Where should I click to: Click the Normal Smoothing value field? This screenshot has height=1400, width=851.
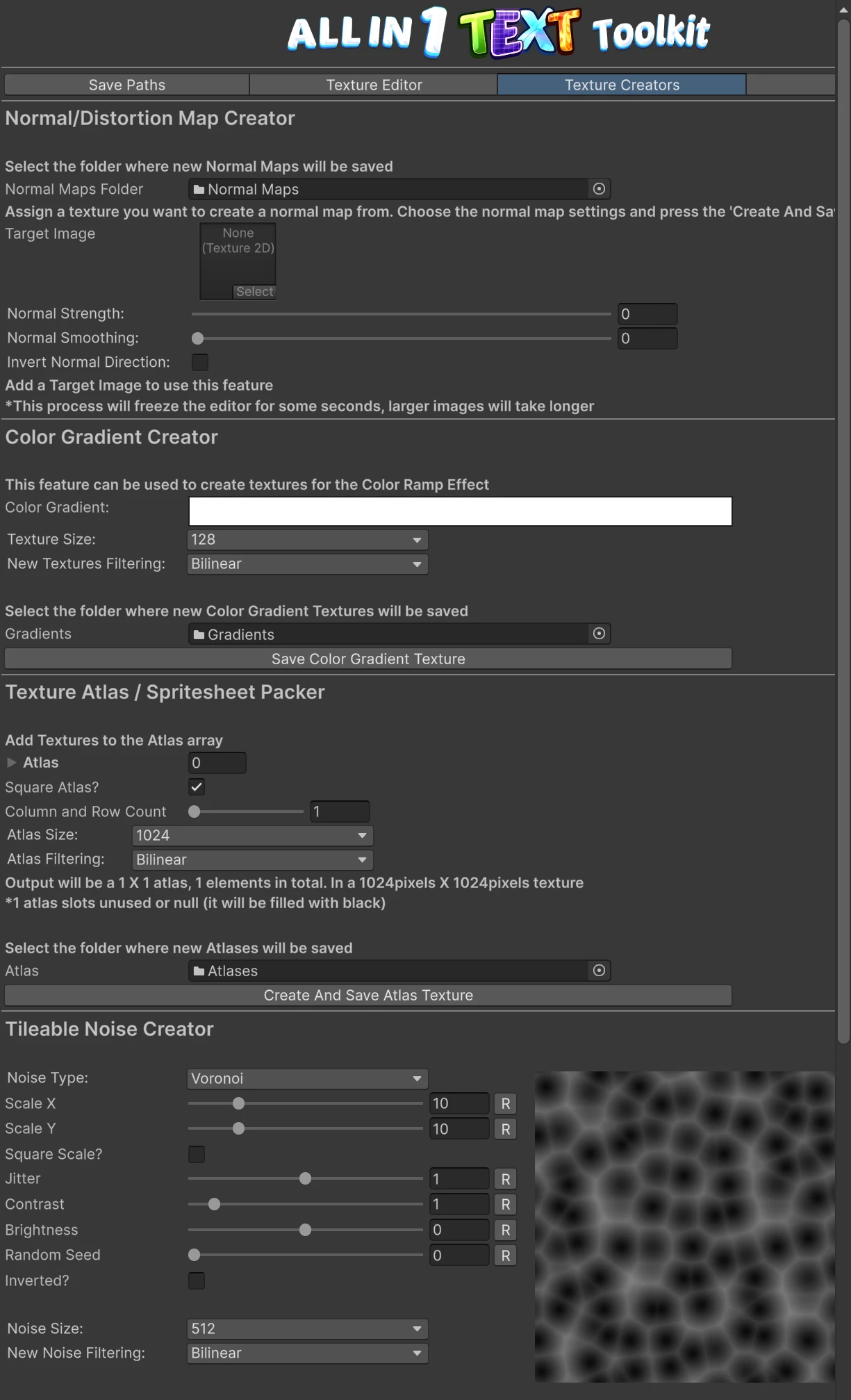647,338
